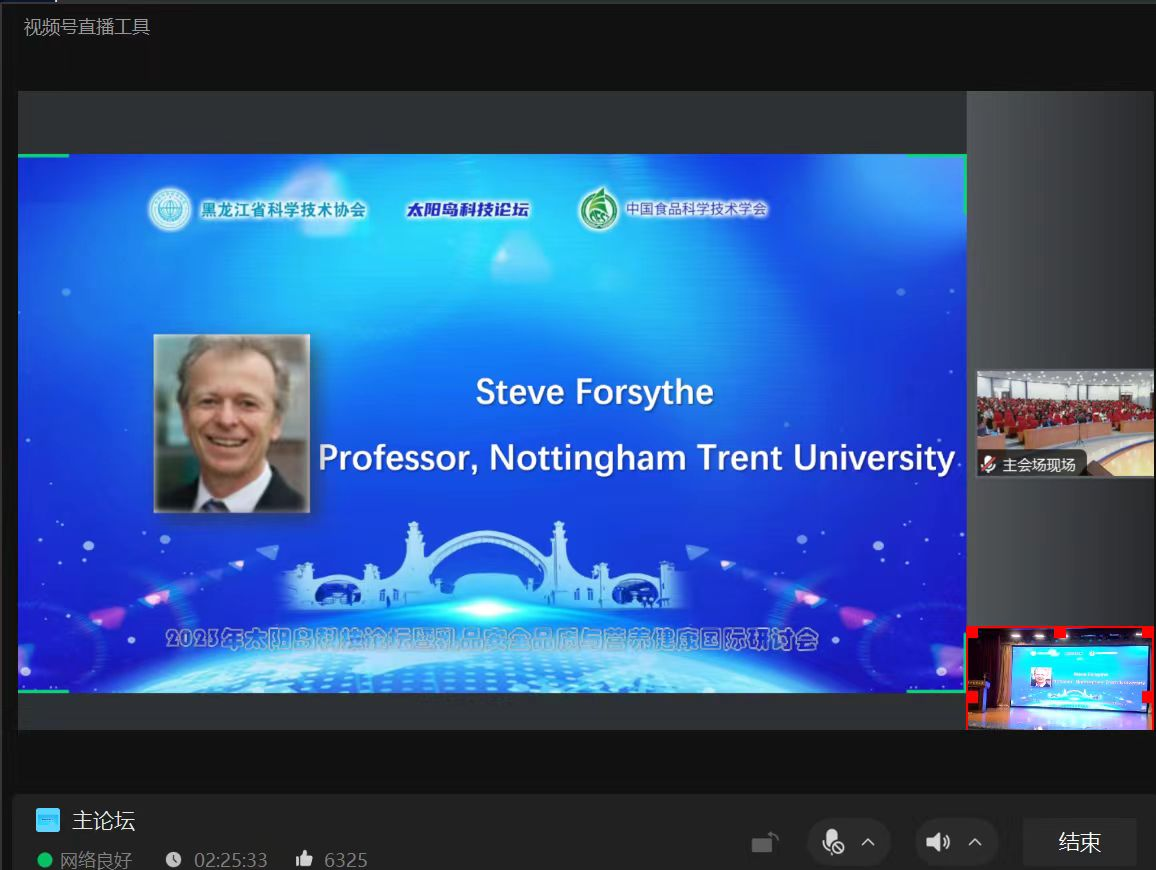The height and width of the screenshot is (871, 1156).
Task: Click the green network status dot
Action: point(45,859)
